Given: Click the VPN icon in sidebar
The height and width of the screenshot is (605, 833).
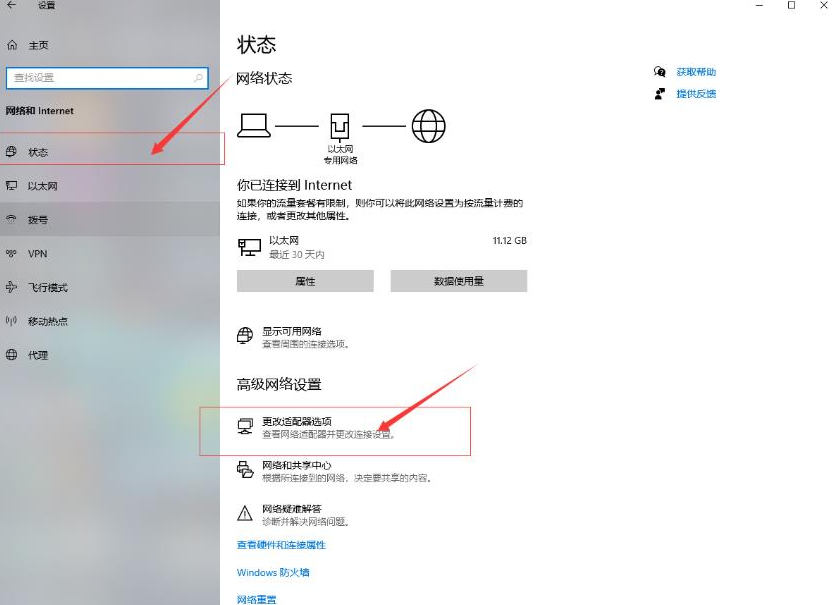Looking at the screenshot, I should (x=12, y=254).
